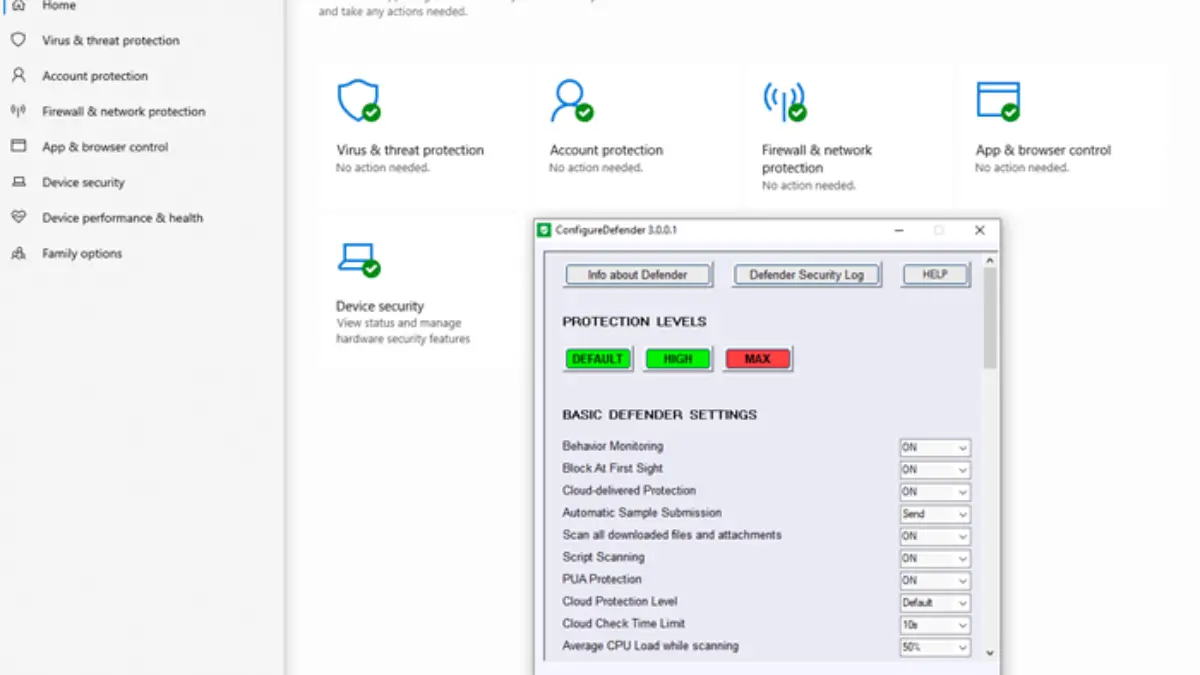Click the shield icon beside Virus & threat protection
Image resolution: width=1200 pixels, height=675 pixels.
point(18,40)
